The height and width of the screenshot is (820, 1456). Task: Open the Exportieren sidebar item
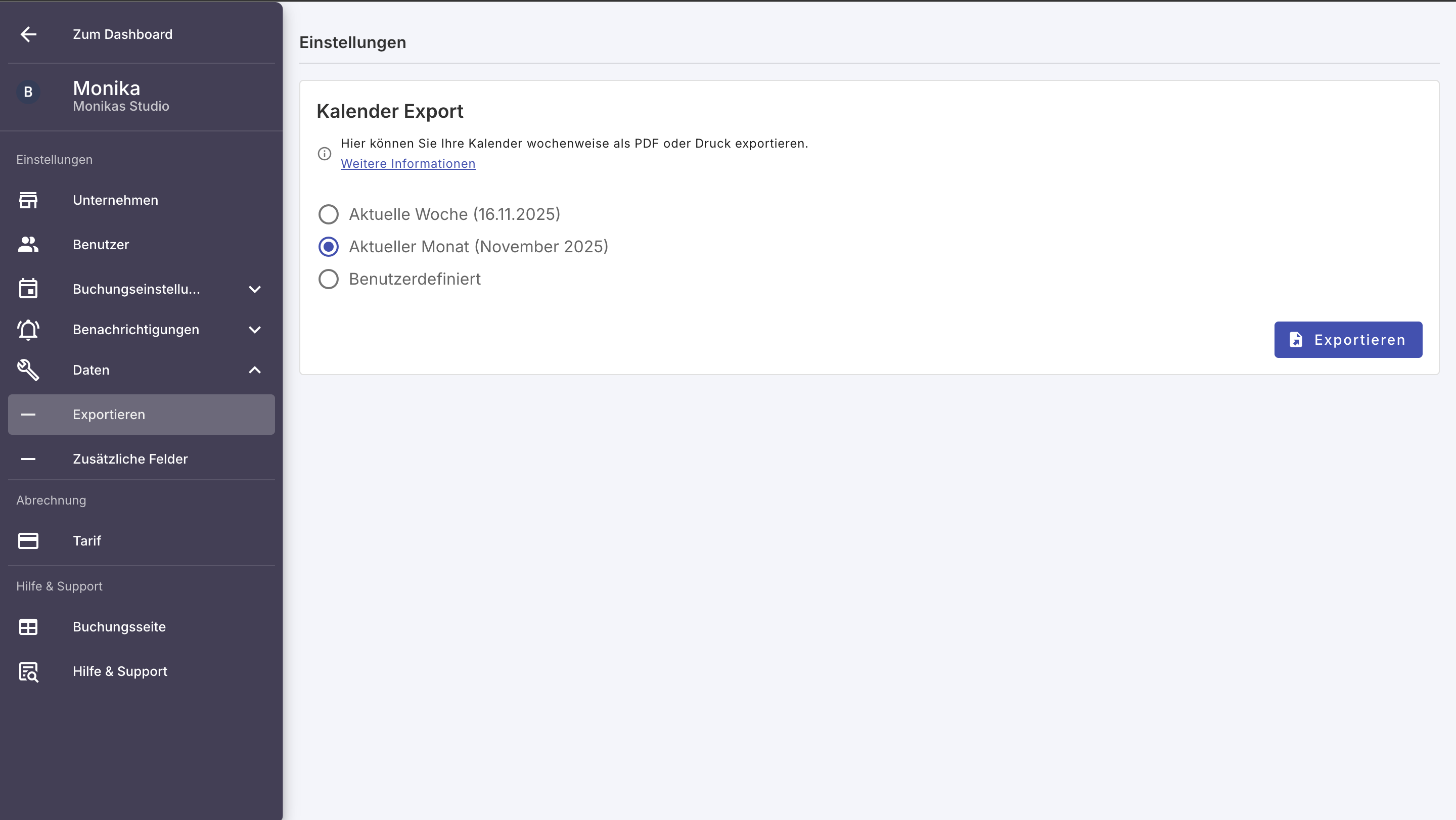click(x=109, y=415)
